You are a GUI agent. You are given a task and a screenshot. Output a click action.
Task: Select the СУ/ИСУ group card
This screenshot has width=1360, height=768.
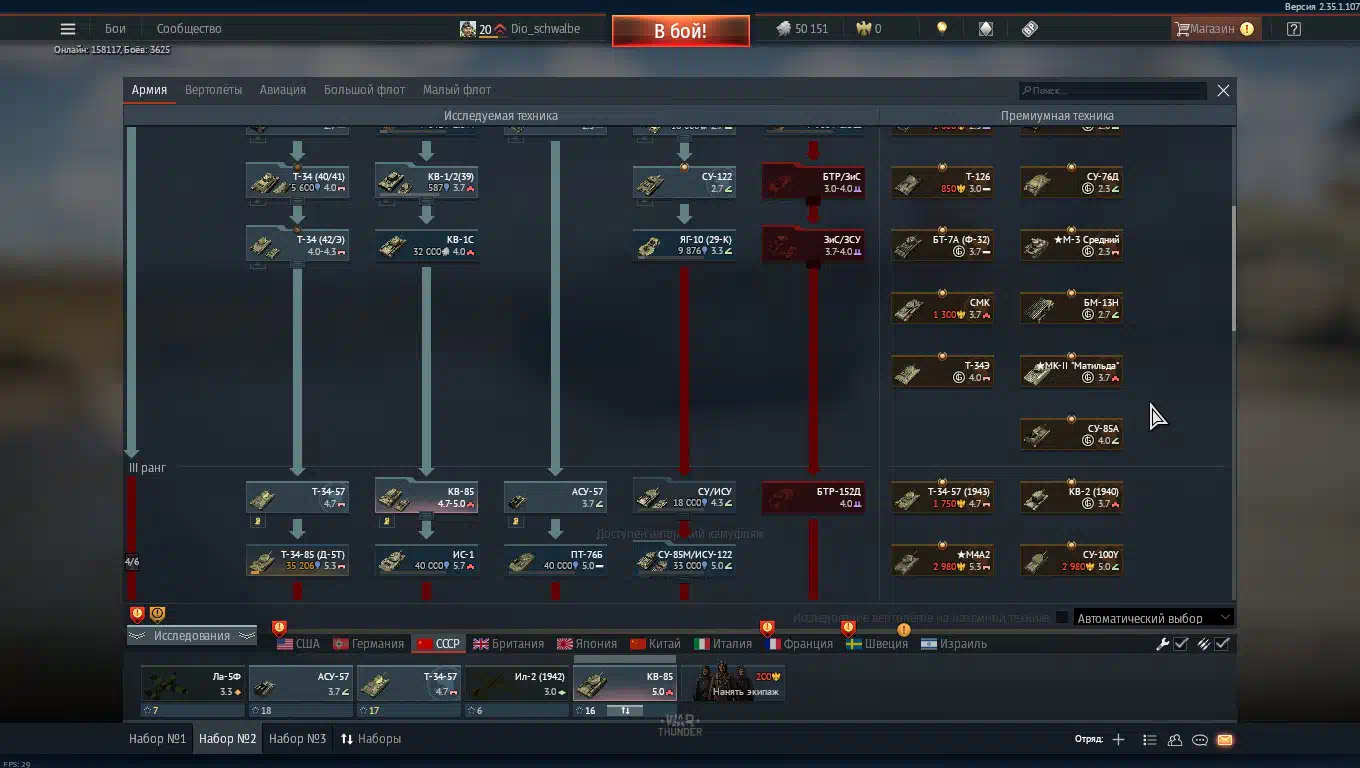click(684, 497)
